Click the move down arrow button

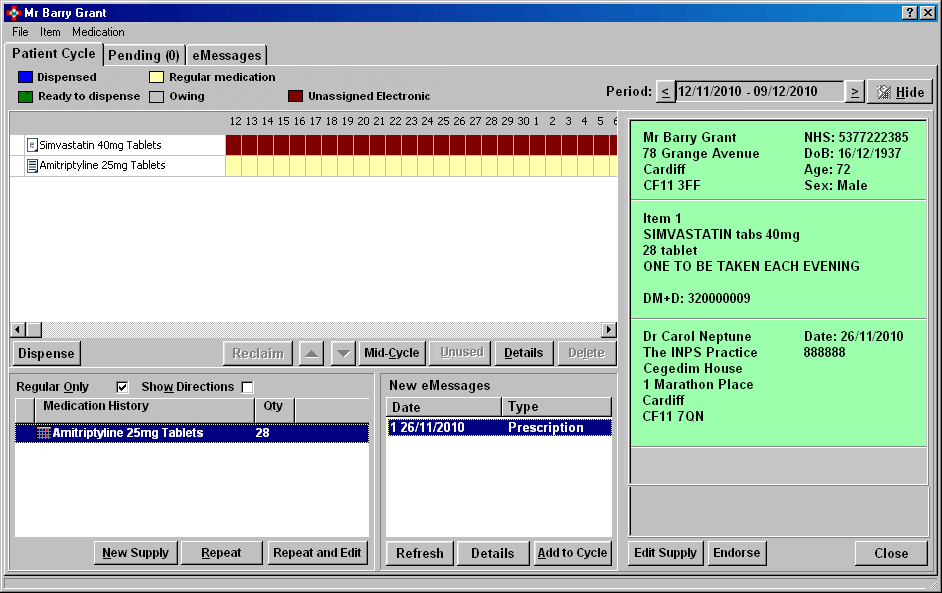pos(342,353)
